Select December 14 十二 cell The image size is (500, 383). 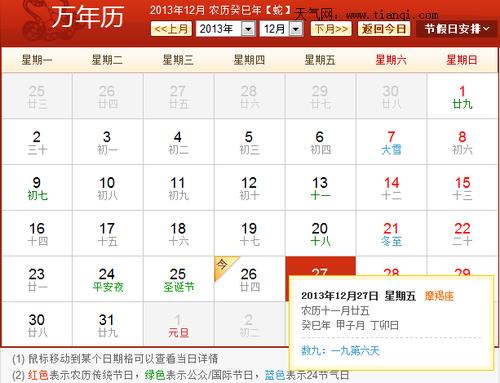tap(391, 188)
